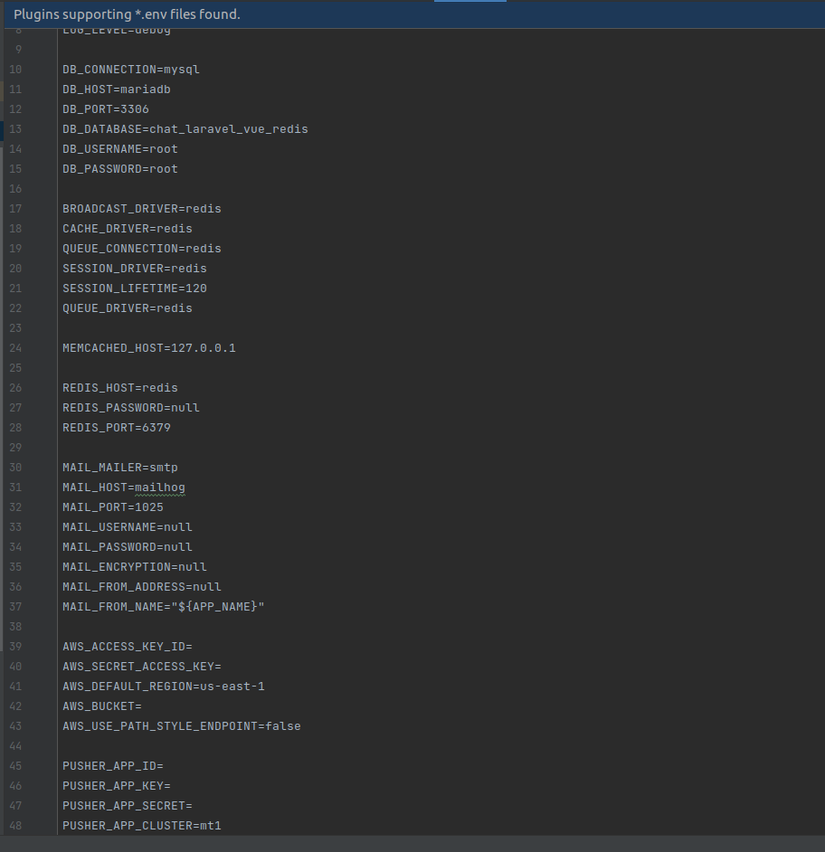825x852 pixels.
Task: Click the SESSION_LIFETIME value 120
Action: click(196, 288)
